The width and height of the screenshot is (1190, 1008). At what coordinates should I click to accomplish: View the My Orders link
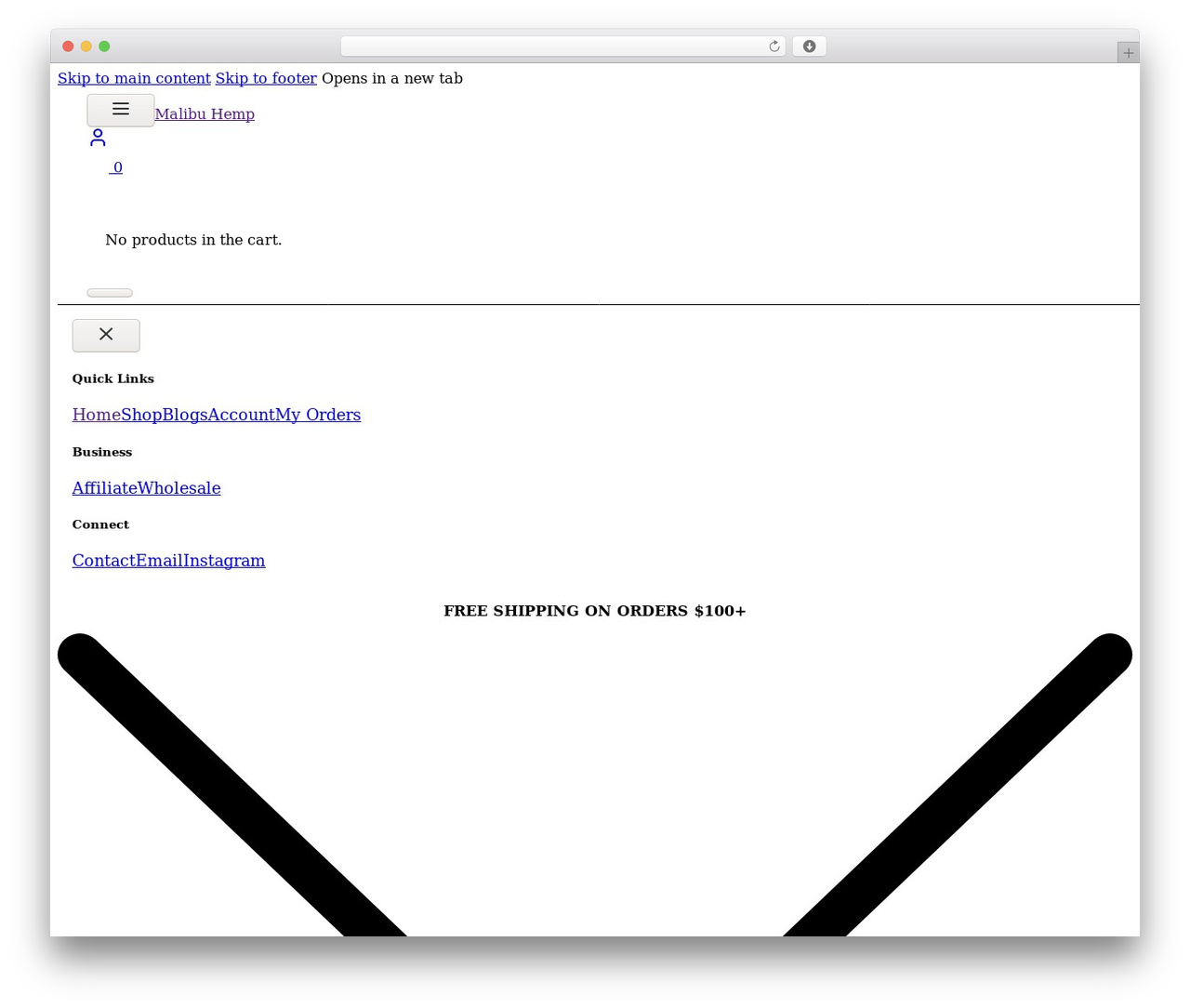click(x=318, y=415)
